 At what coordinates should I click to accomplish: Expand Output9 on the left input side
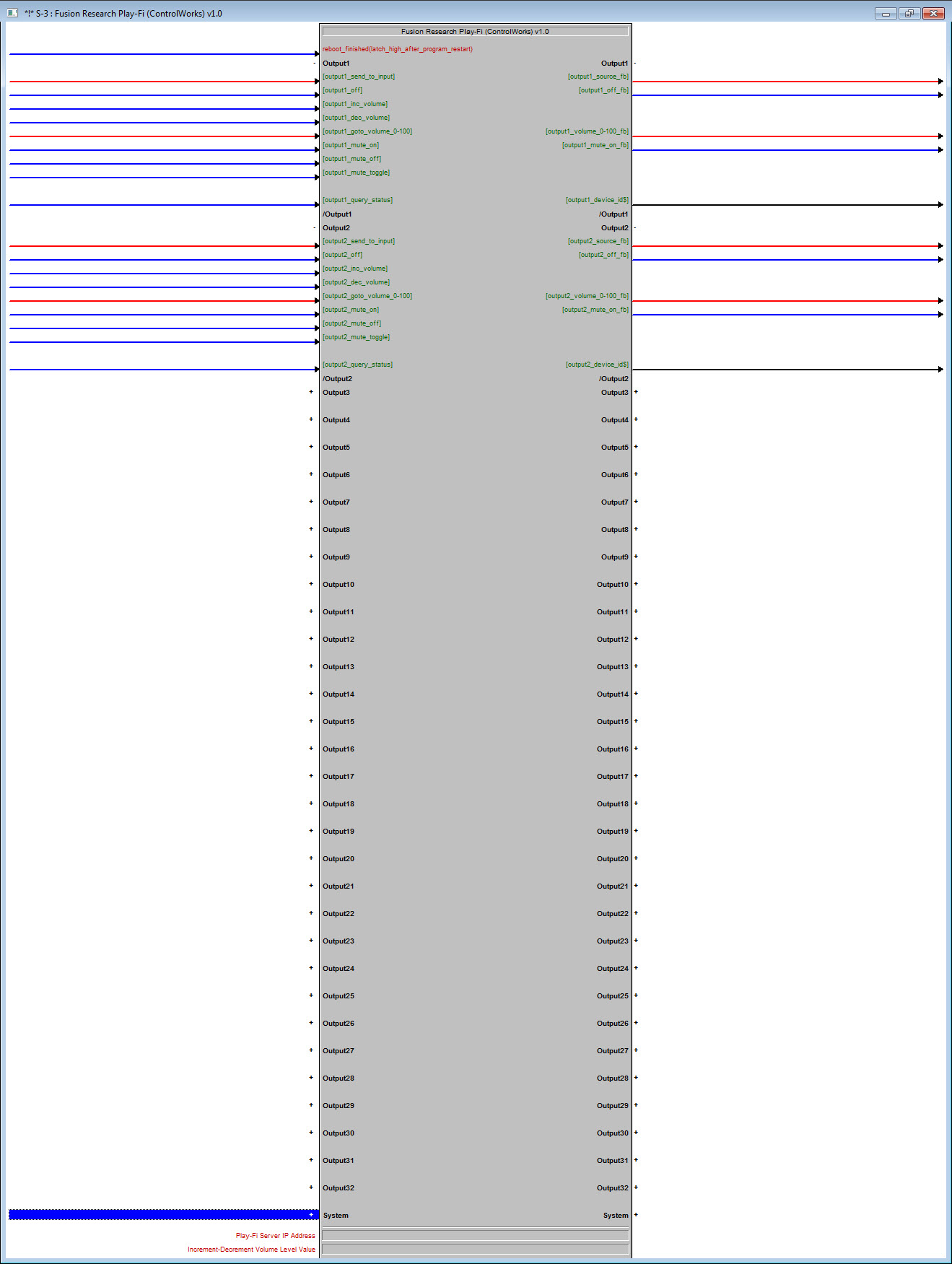pos(311,557)
